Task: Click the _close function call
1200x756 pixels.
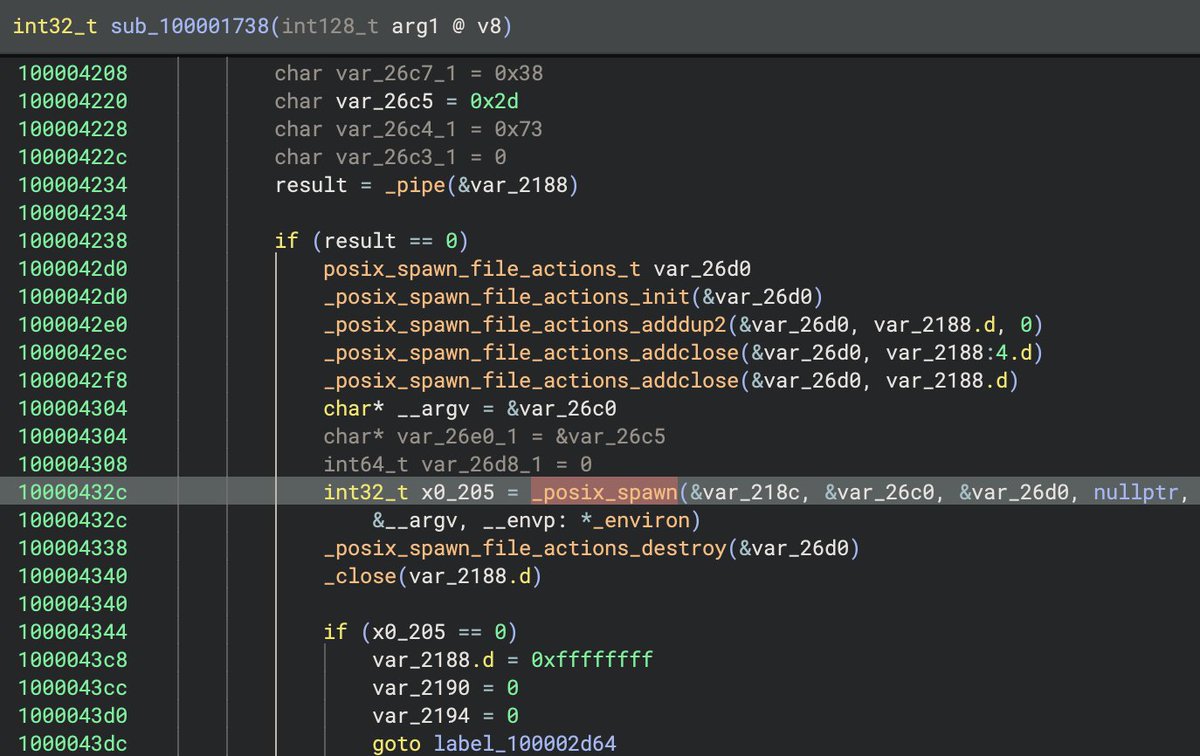Action: (x=360, y=577)
